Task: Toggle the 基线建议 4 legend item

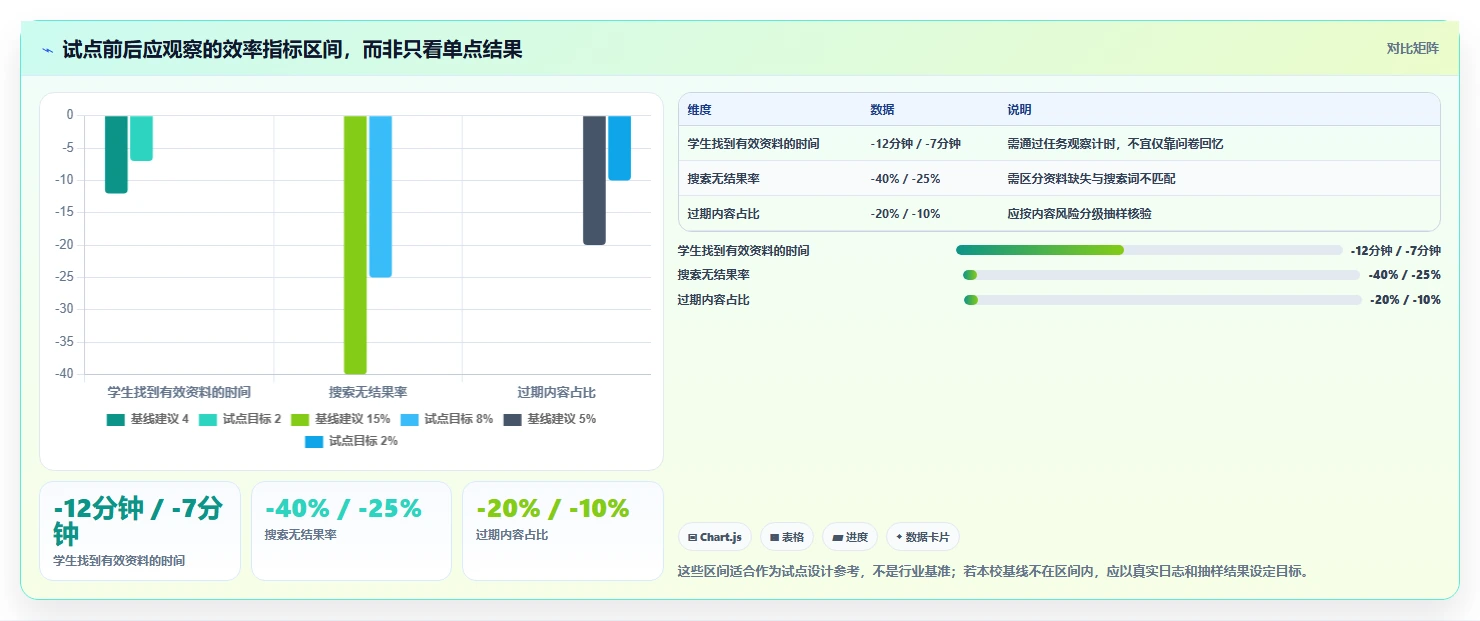Action: coord(148,419)
